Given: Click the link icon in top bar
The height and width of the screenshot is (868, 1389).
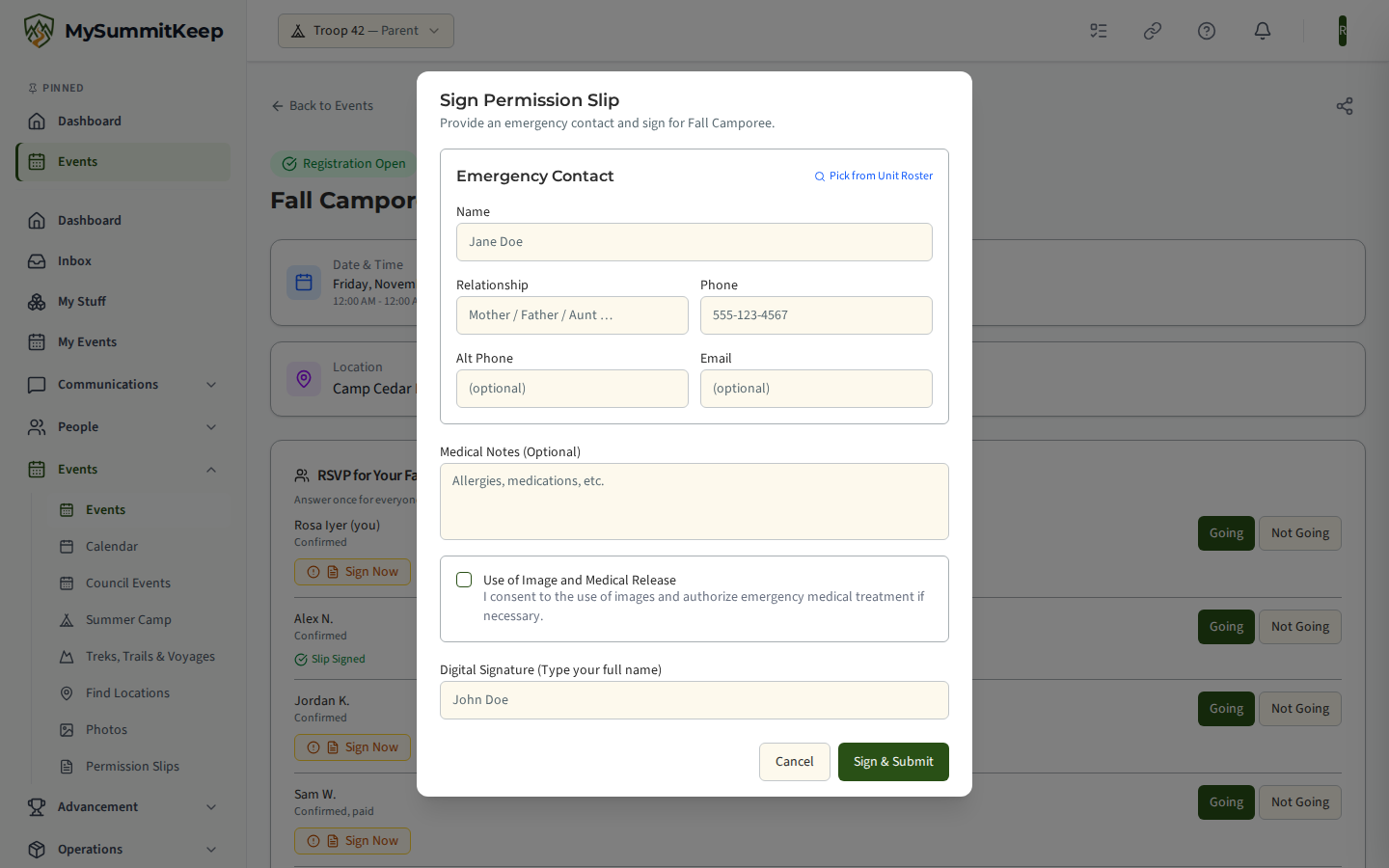Looking at the screenshot, I should click(1153, 31).
